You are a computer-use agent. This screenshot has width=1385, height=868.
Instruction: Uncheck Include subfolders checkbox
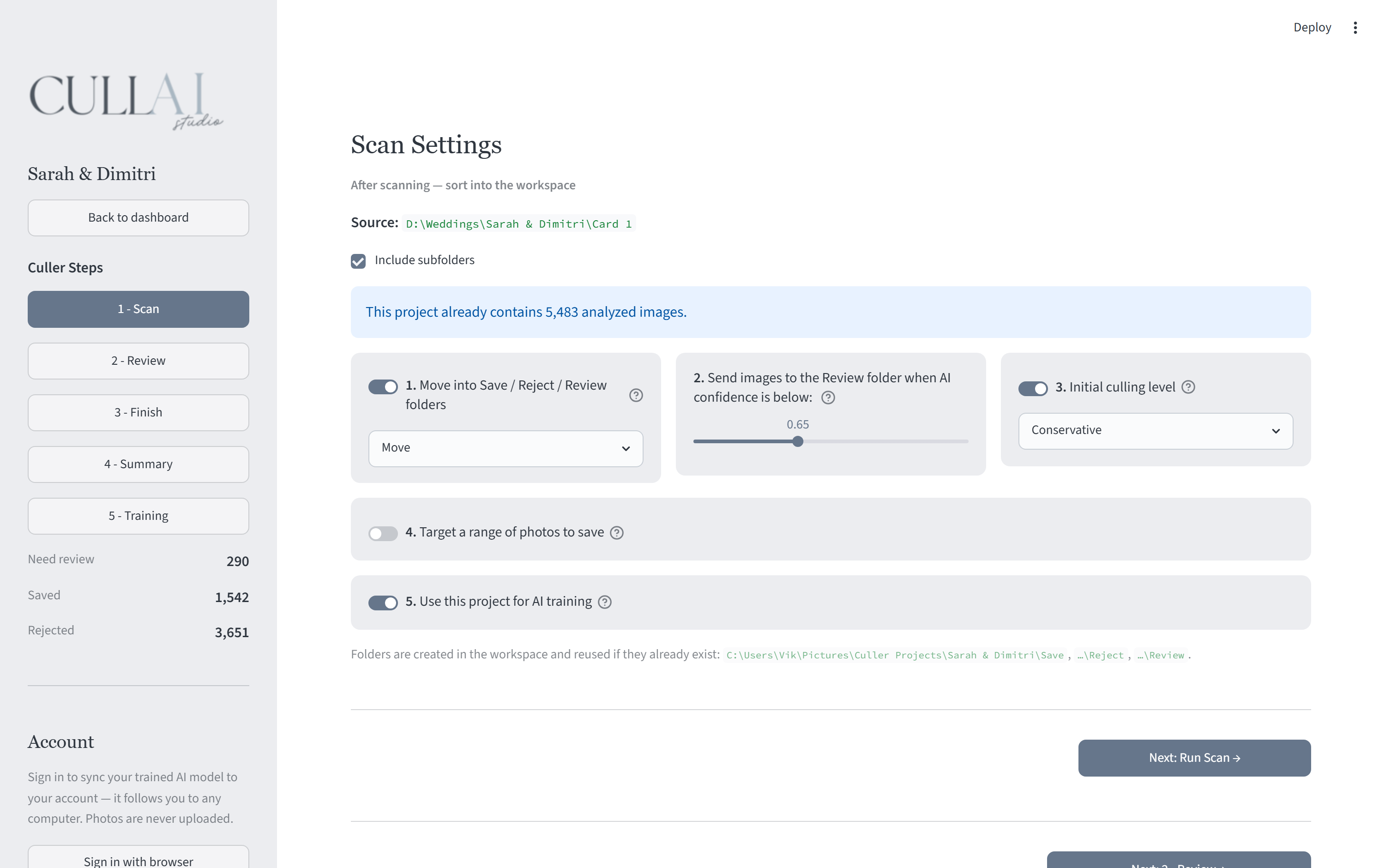tap(358, 261)
